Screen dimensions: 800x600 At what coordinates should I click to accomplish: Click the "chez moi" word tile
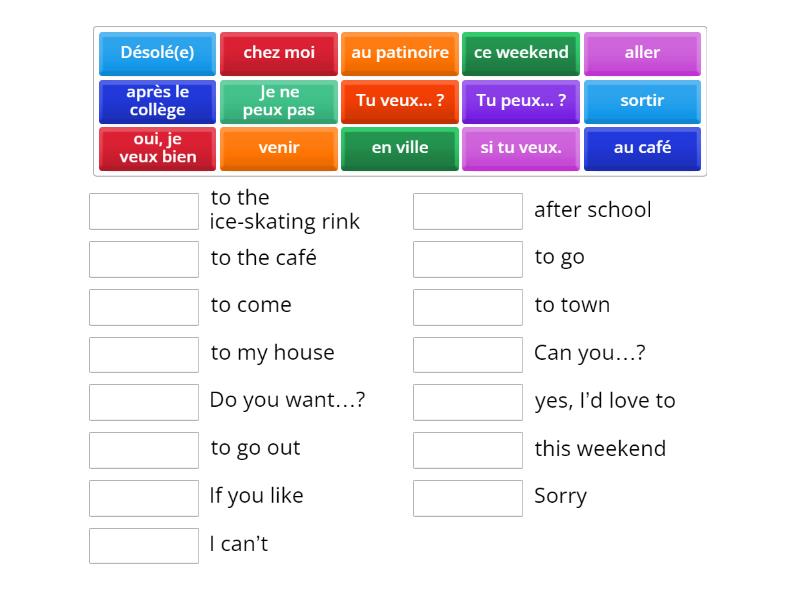278,54
